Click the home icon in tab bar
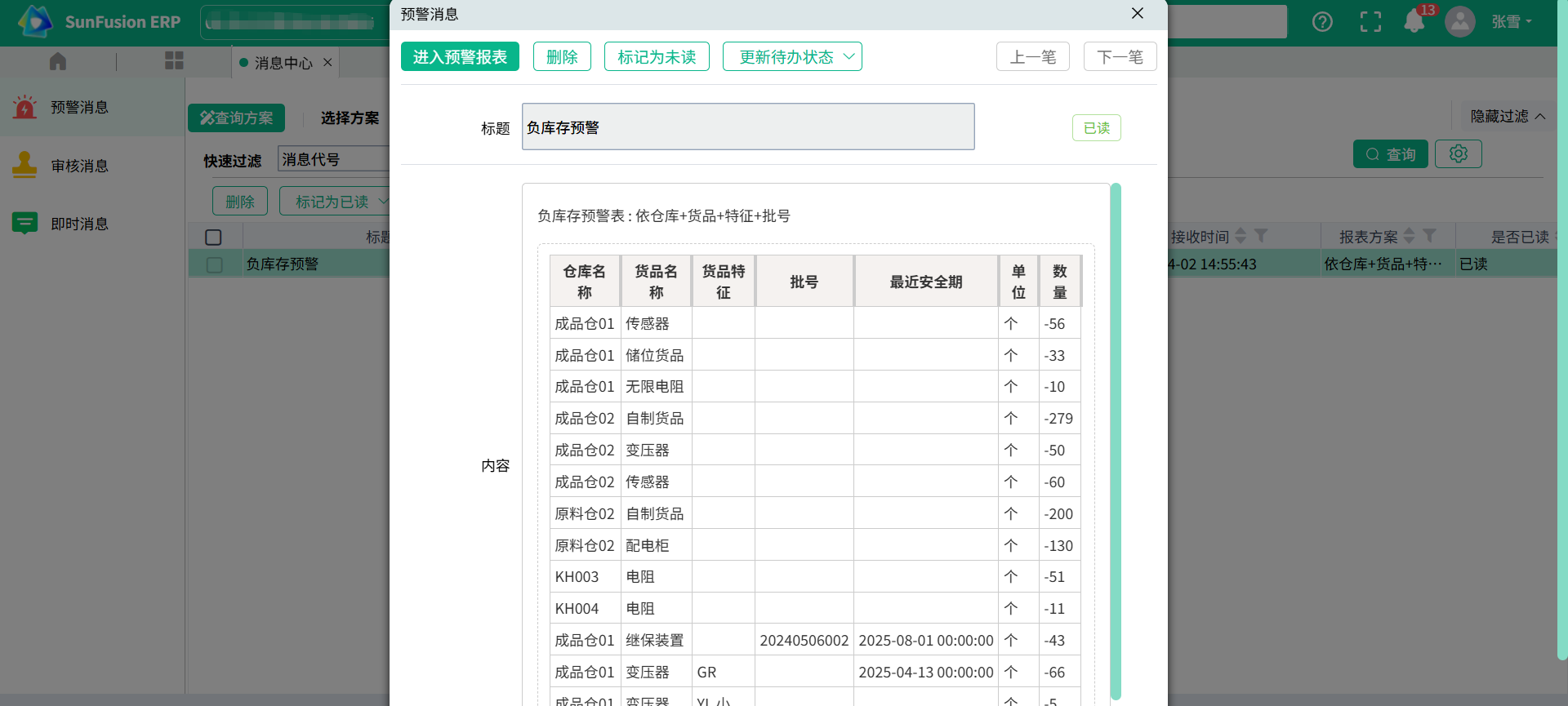1568x706 pixels. 58,61
